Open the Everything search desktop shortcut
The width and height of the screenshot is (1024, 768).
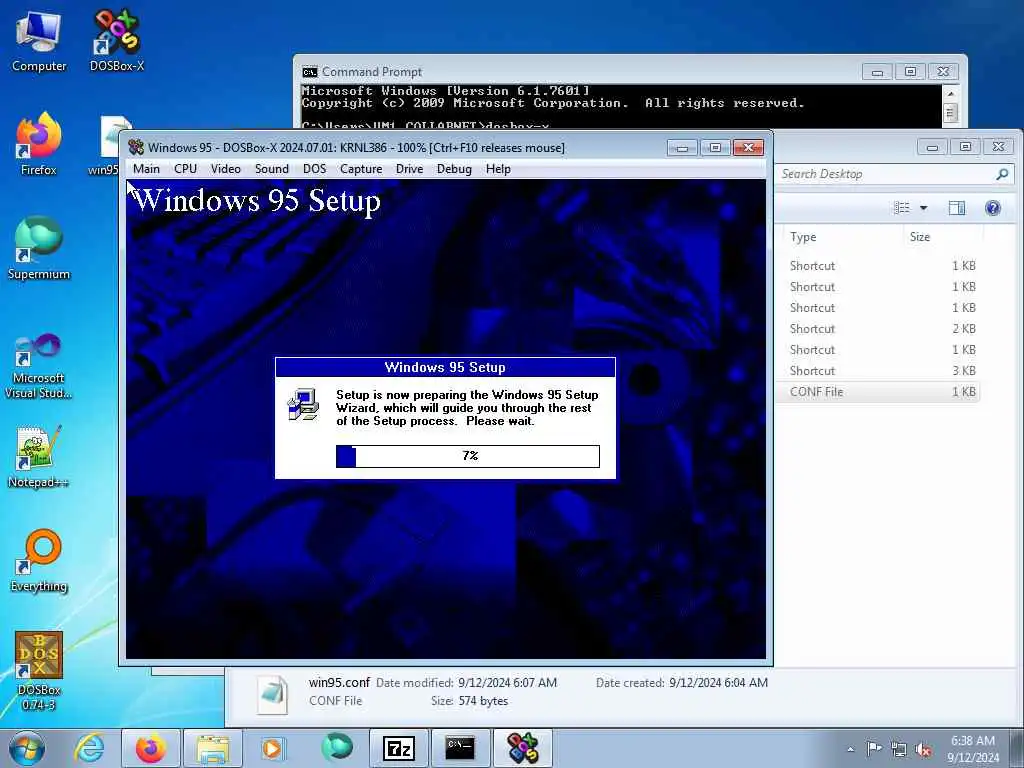click(39, 560)
